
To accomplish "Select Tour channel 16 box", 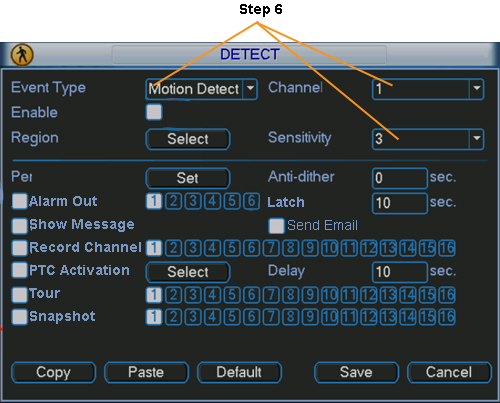I will tap(447, 295).
